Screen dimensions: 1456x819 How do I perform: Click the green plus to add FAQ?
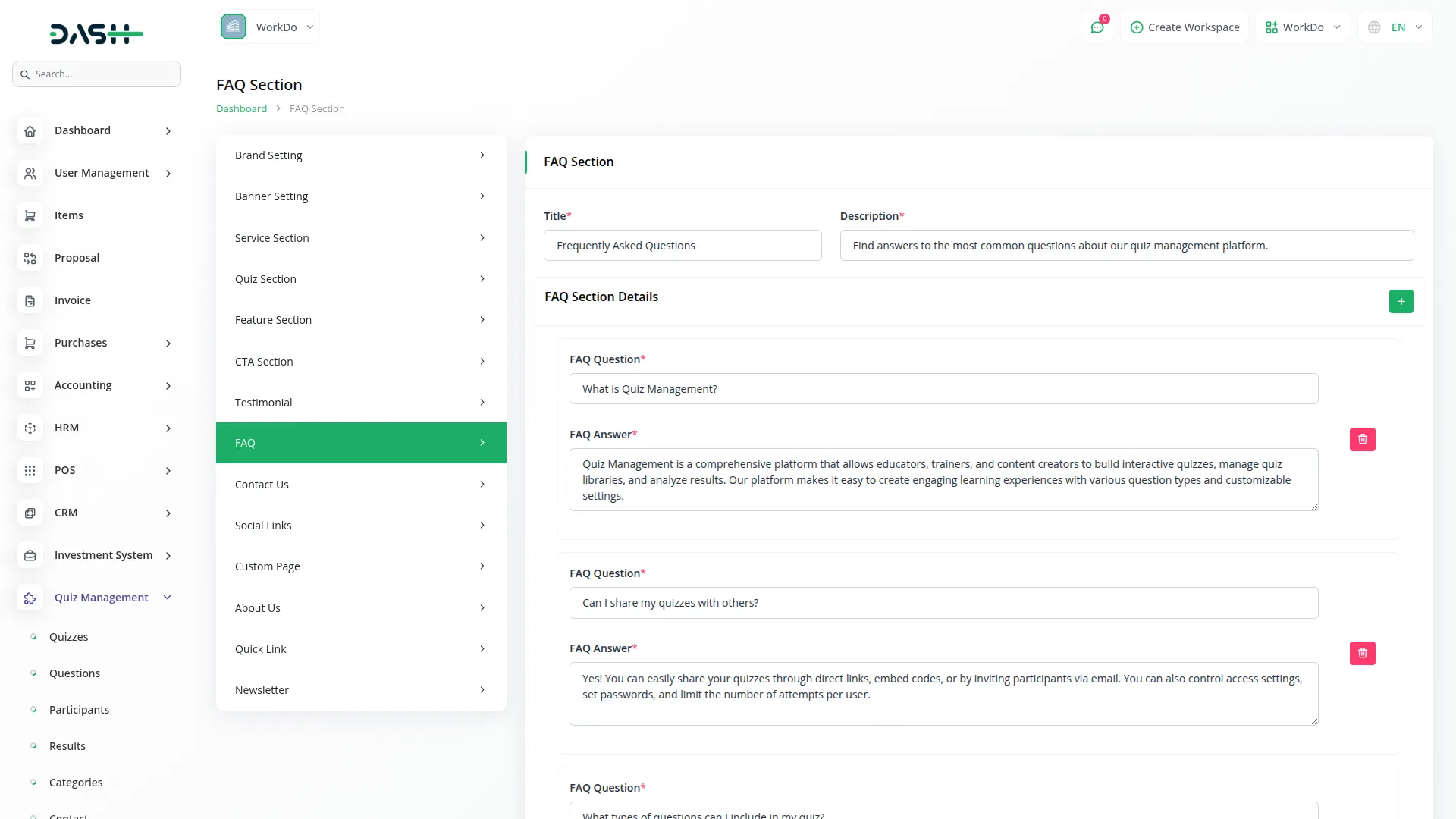pyautogui.click(x=1401, y=301)
